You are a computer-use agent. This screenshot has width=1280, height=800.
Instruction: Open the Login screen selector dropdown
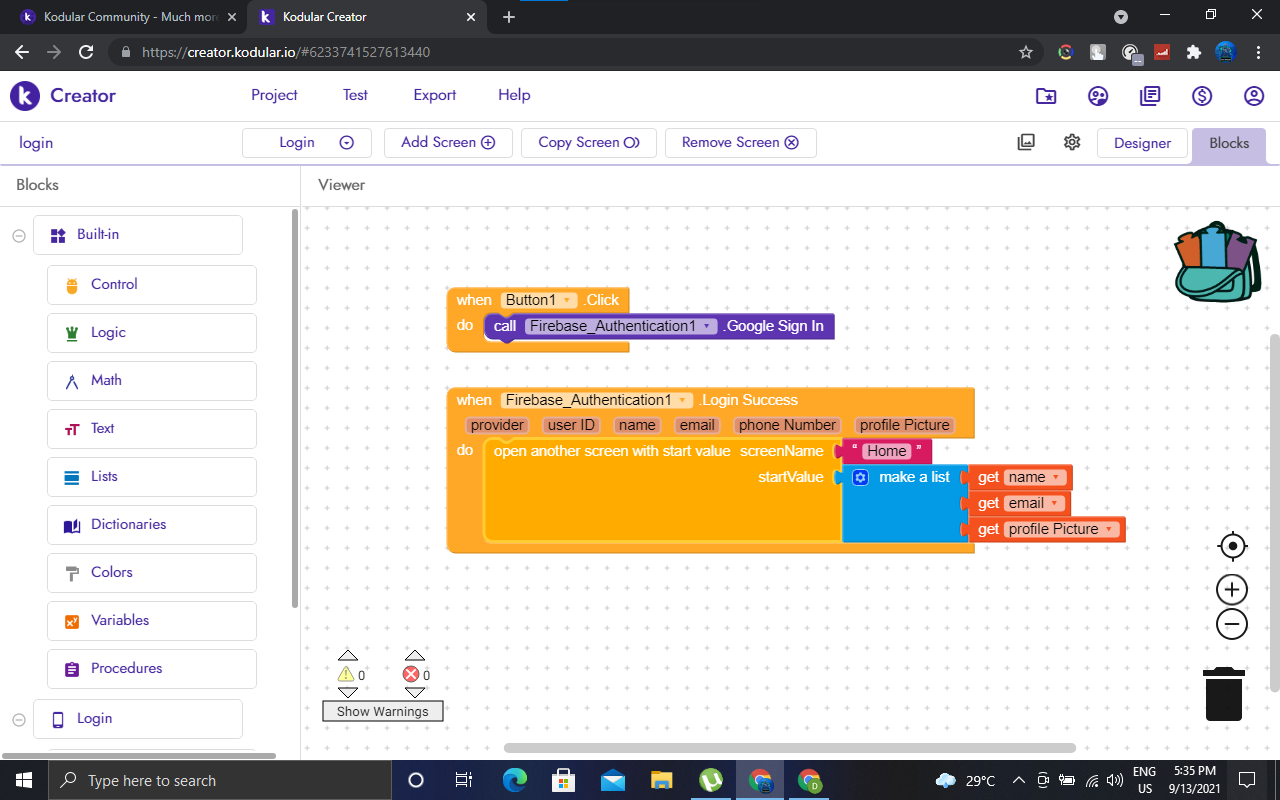(x=307, y=143)
